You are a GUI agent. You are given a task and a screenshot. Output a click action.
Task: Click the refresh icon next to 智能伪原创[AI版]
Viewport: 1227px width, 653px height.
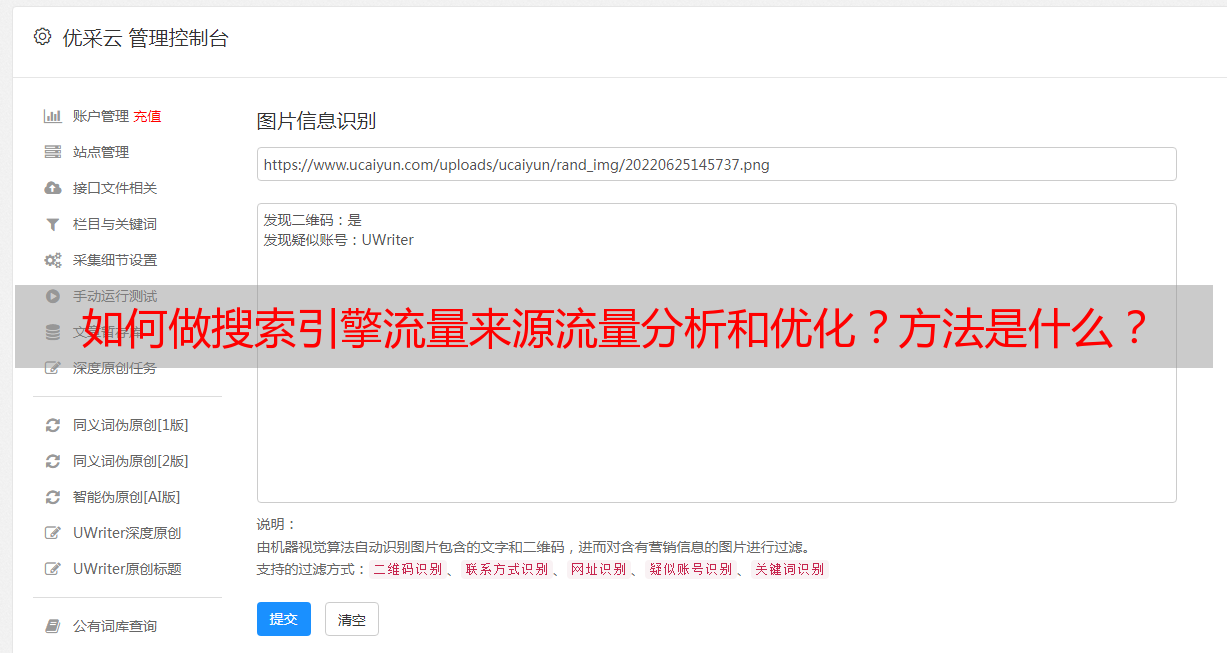pyautogui.click(x=53, y=497)
